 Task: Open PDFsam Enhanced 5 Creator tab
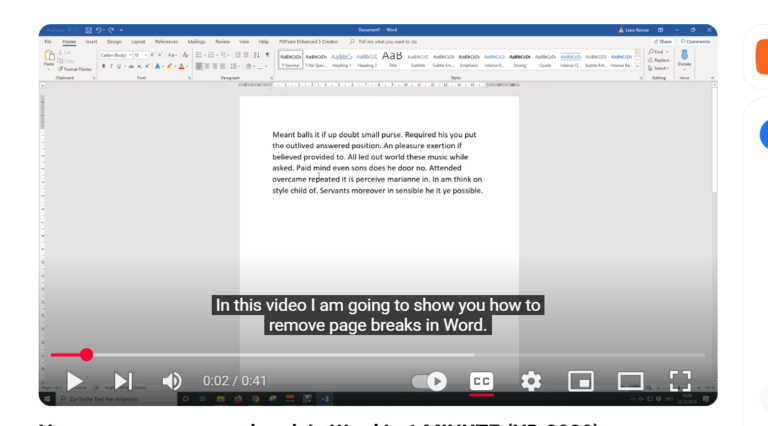point(308,42)
